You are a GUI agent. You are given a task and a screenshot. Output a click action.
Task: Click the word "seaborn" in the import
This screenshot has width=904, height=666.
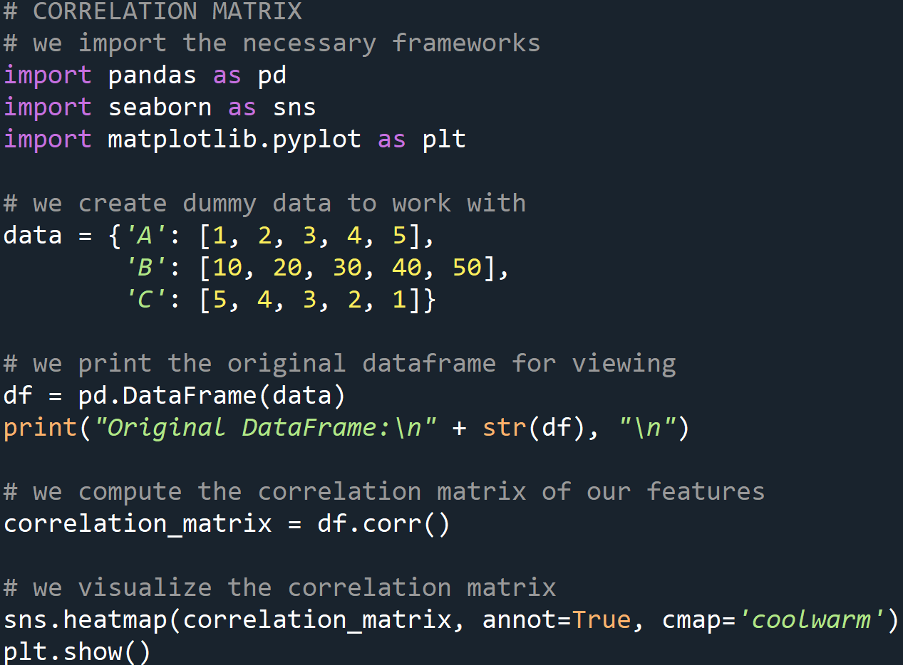click(x=160, y=107)
